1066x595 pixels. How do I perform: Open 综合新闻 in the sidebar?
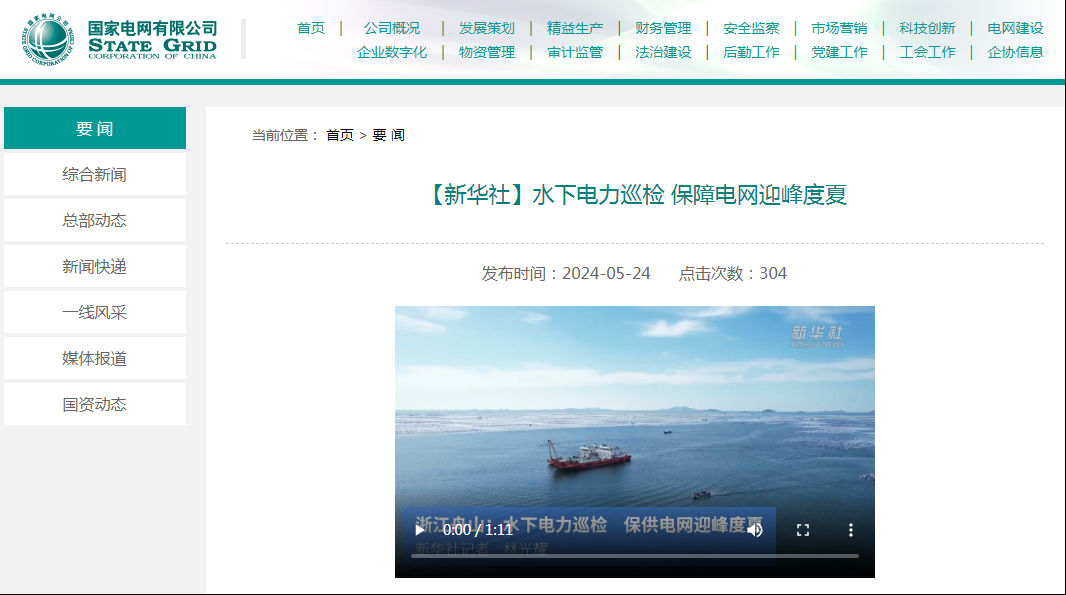click(94, 175)
